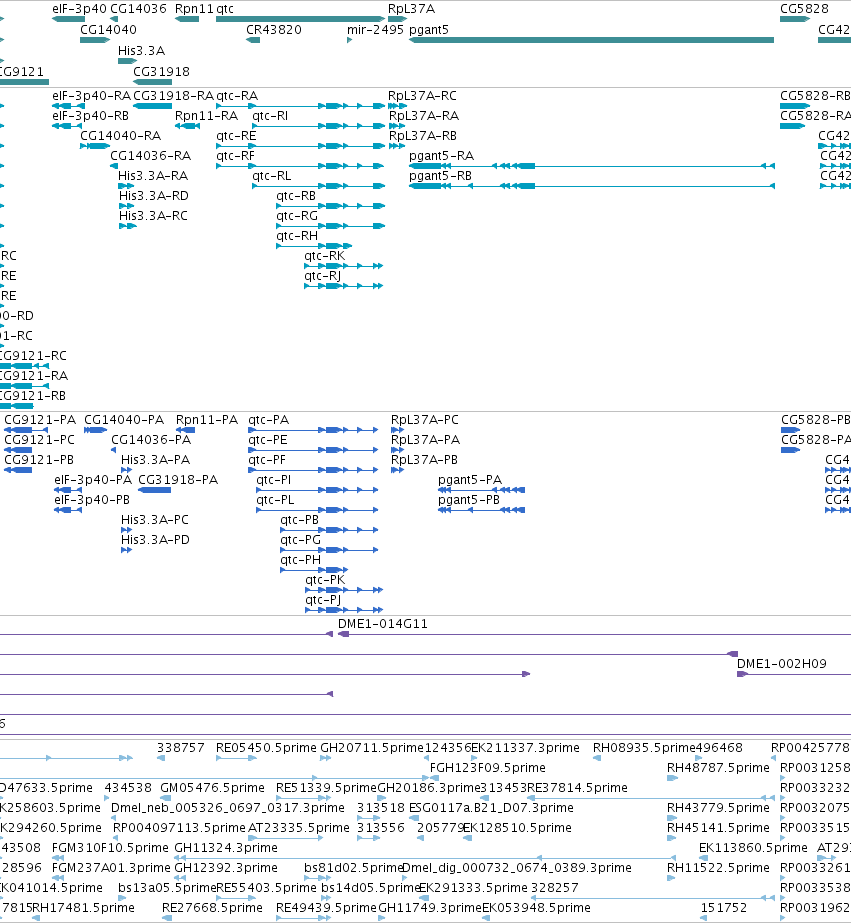851x923 pixels.
Task: Select clone DME1-002H09 label
Action: pyautogui.click(x=782, y=664)
